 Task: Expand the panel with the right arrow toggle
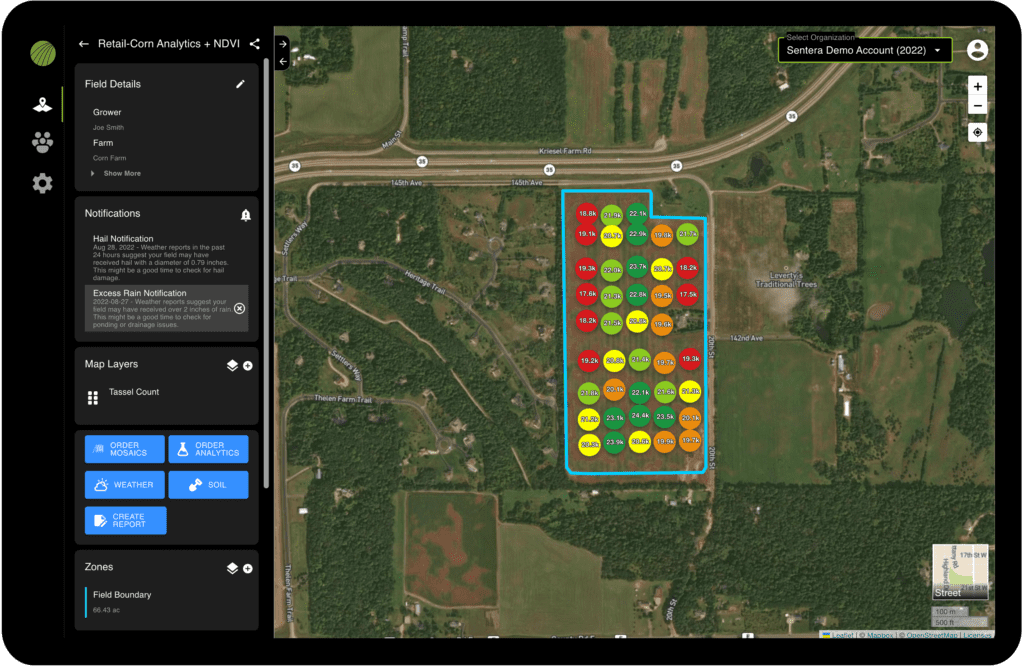283,43
